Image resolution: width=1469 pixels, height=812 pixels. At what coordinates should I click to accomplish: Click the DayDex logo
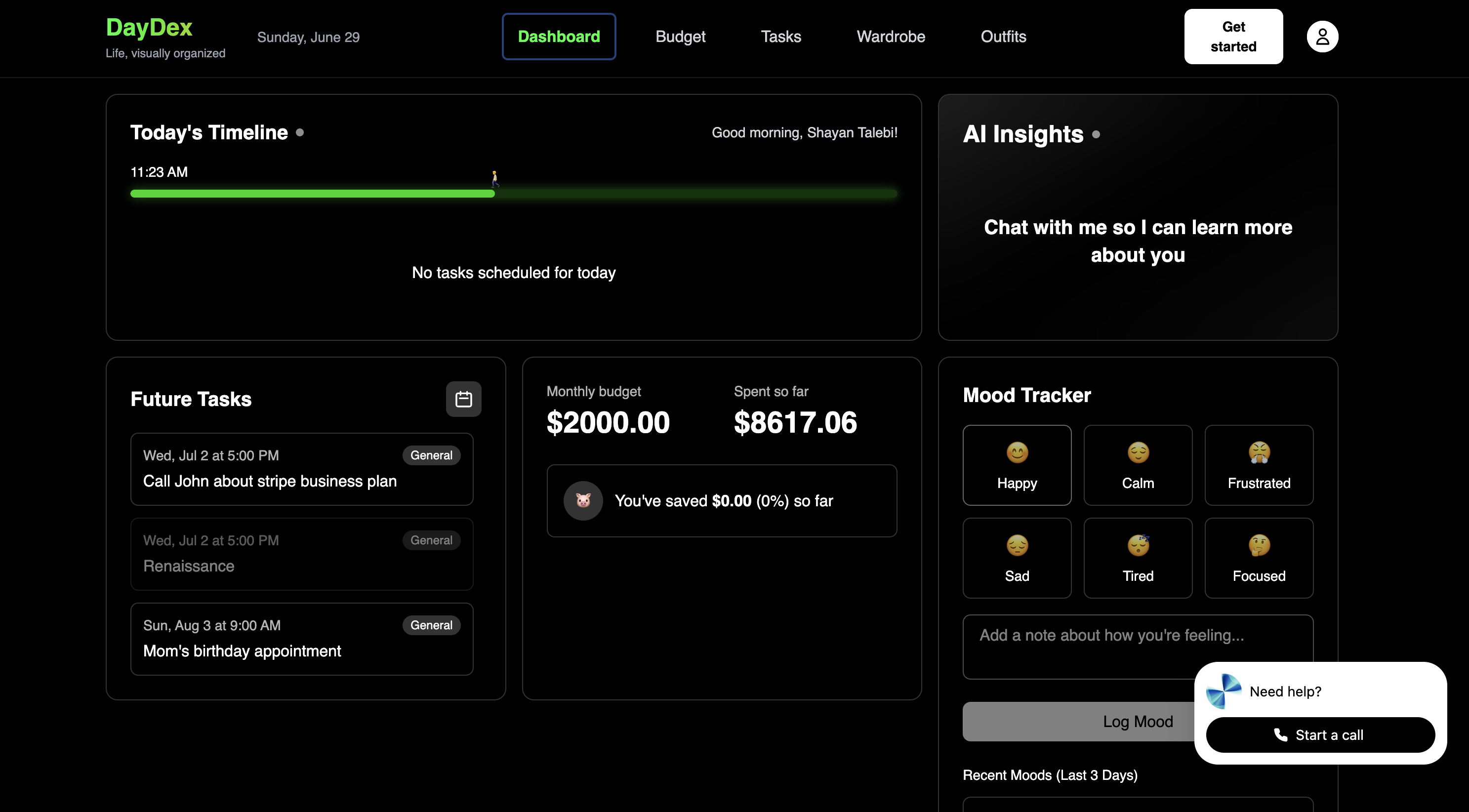149,27
